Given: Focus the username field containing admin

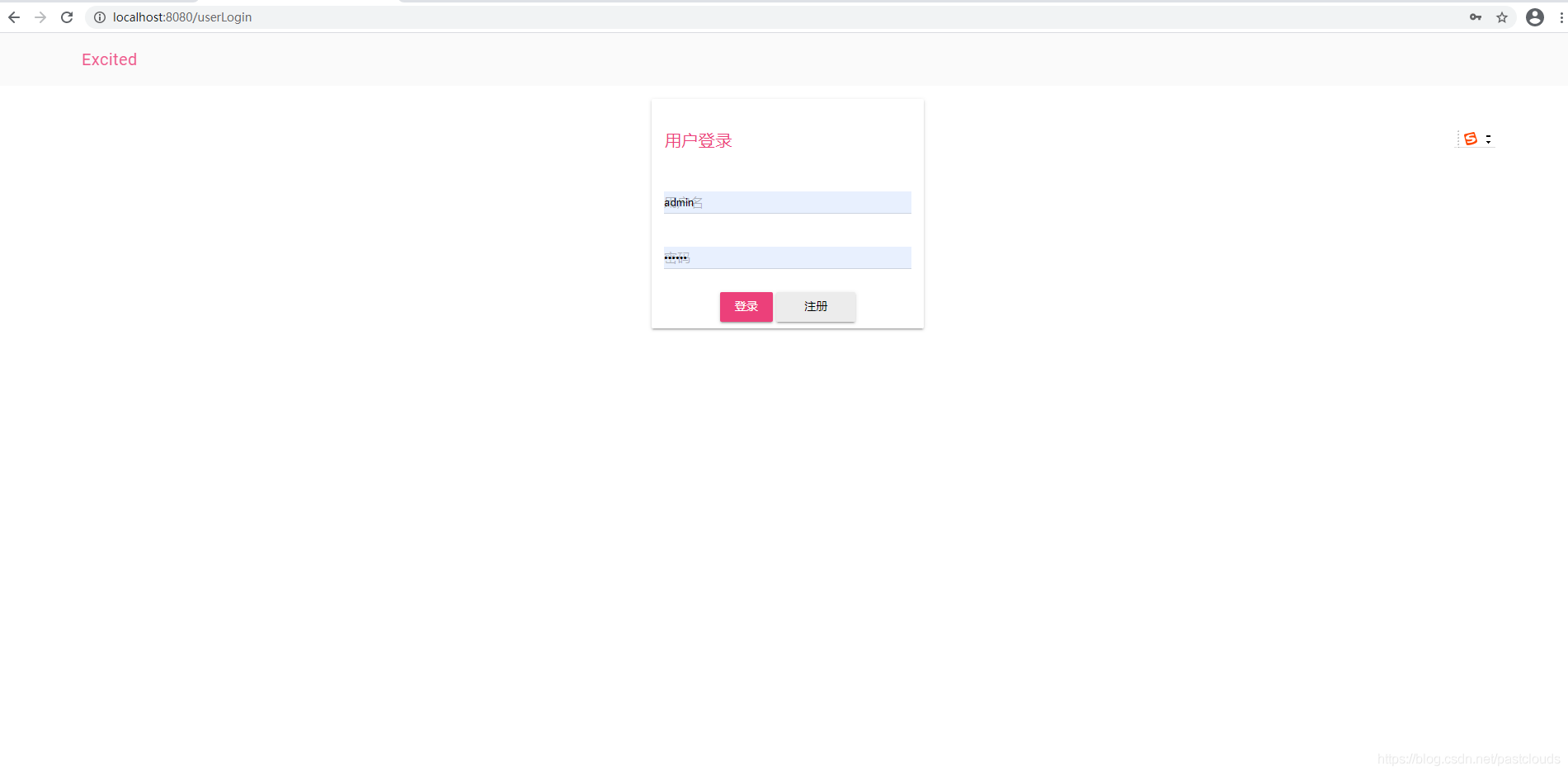Looking at the screenshot, I should [788, 202].
